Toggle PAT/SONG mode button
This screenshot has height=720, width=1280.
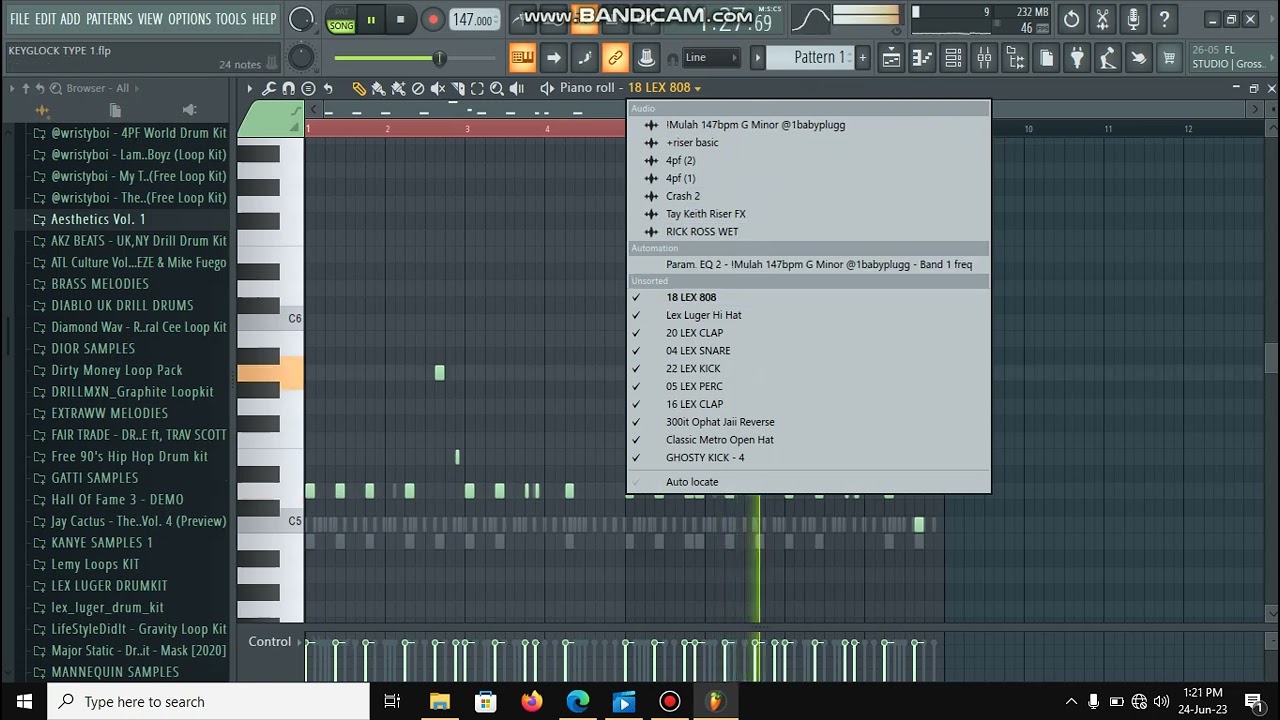coord(341,20)
